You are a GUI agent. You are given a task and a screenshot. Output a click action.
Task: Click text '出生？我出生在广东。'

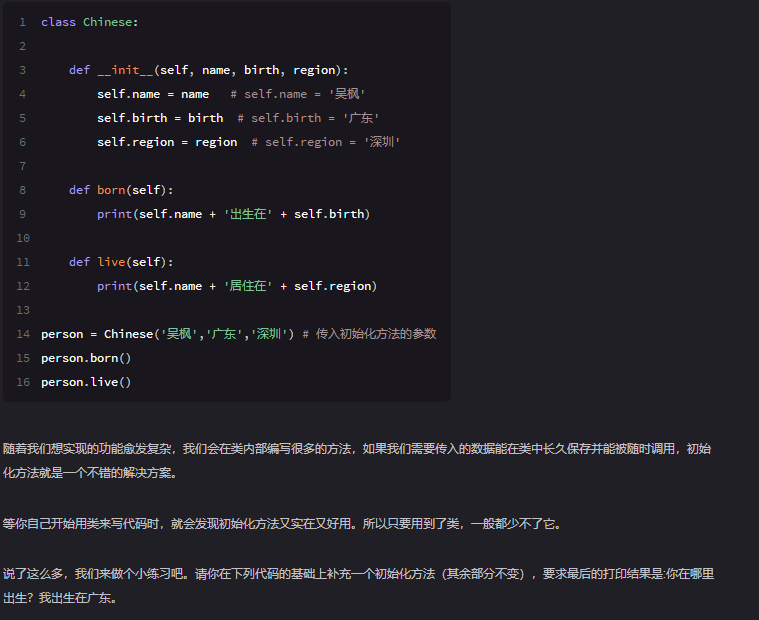[x=61, y=598]
